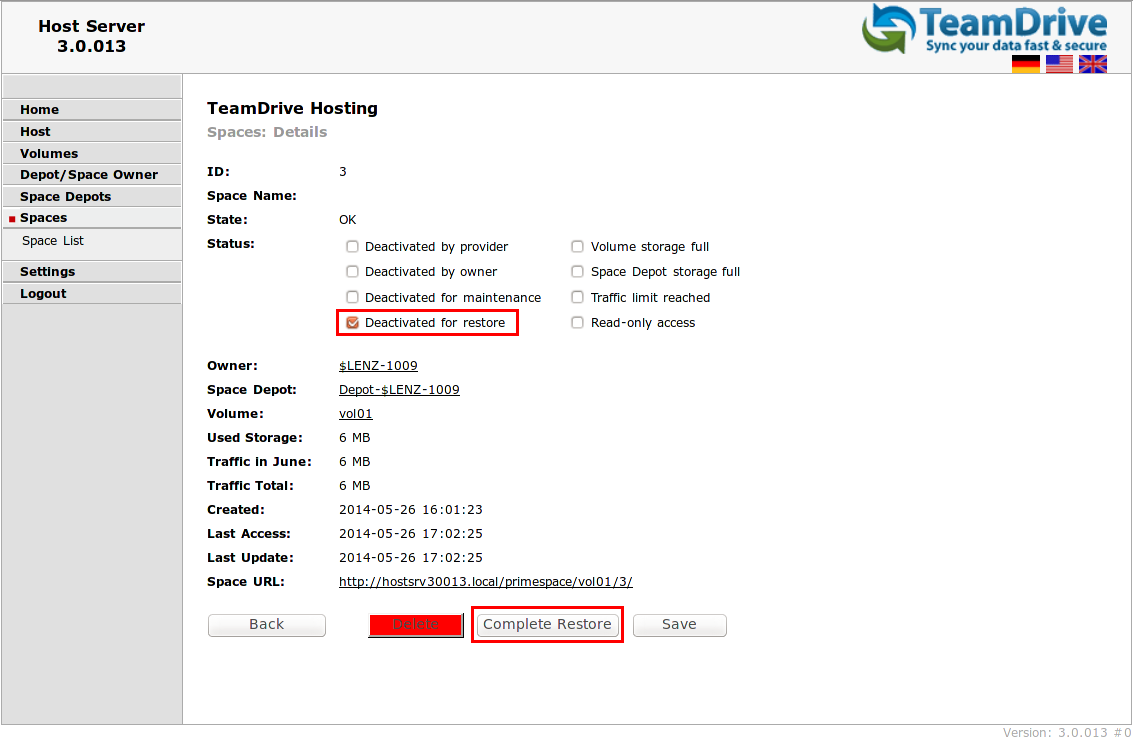
Task: Click the Spaces: Details subheading
Action: point(267,132)
